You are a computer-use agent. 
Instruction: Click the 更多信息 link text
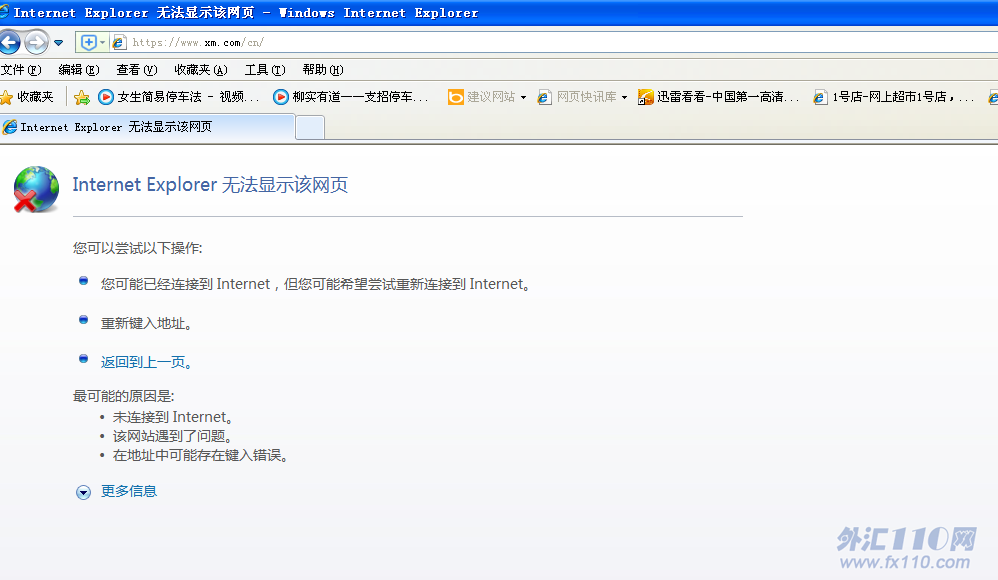tap(129, 492)
